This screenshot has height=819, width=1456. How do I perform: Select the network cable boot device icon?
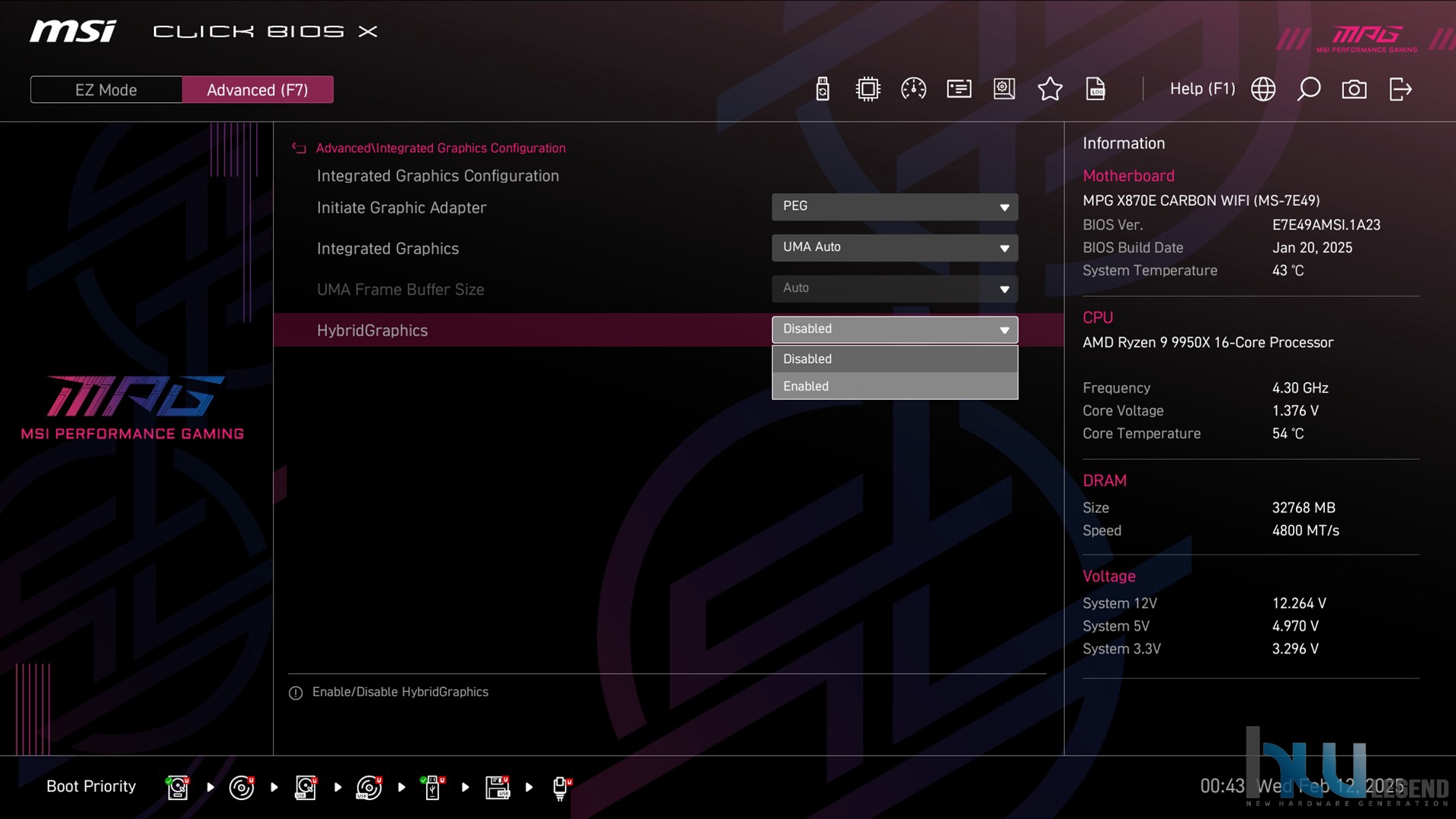(561, 787)
